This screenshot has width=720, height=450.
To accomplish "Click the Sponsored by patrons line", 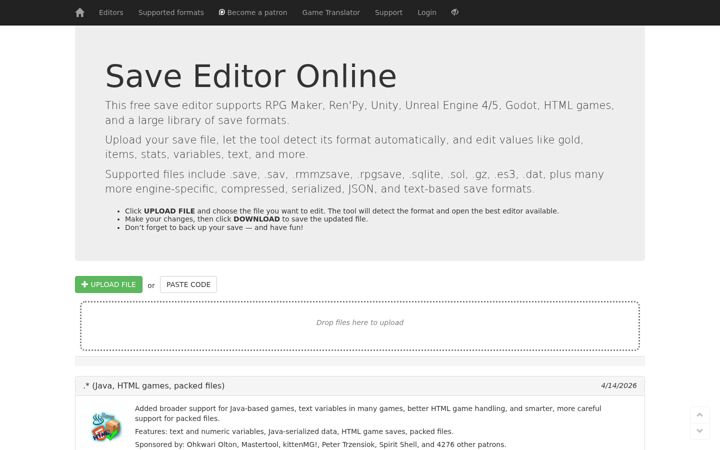I will (321, 444).
